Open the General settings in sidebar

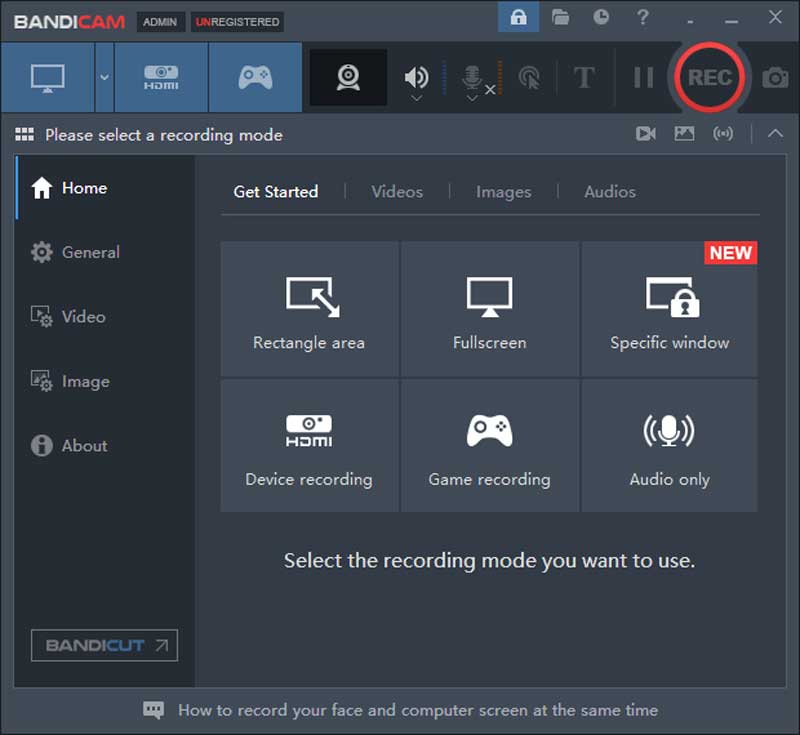[90, 253]
